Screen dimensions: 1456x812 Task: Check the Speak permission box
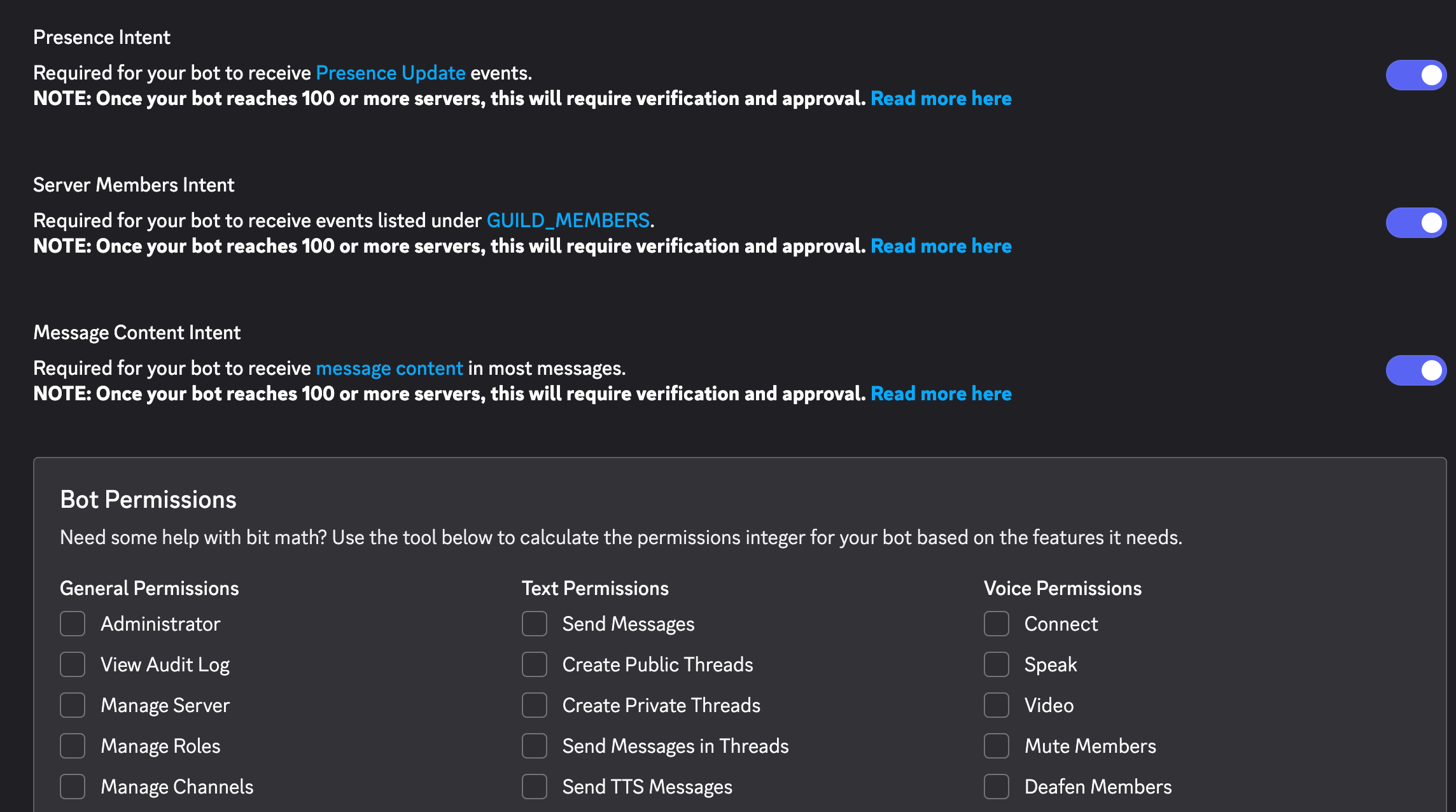coord(997,664)
